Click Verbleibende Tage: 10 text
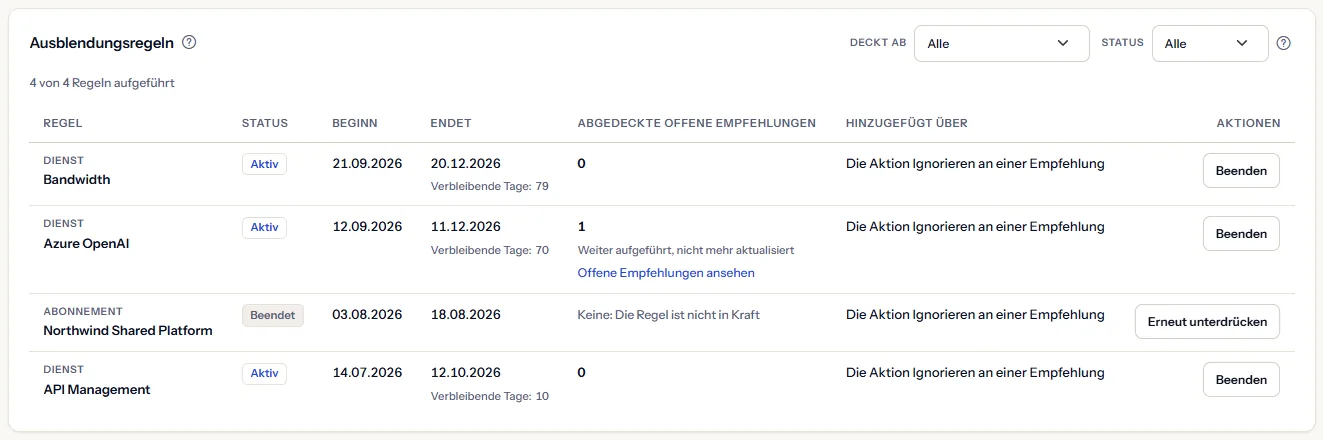Image resolution: width=1323 pixels, height=440 pixels. (x=490, y=396)
